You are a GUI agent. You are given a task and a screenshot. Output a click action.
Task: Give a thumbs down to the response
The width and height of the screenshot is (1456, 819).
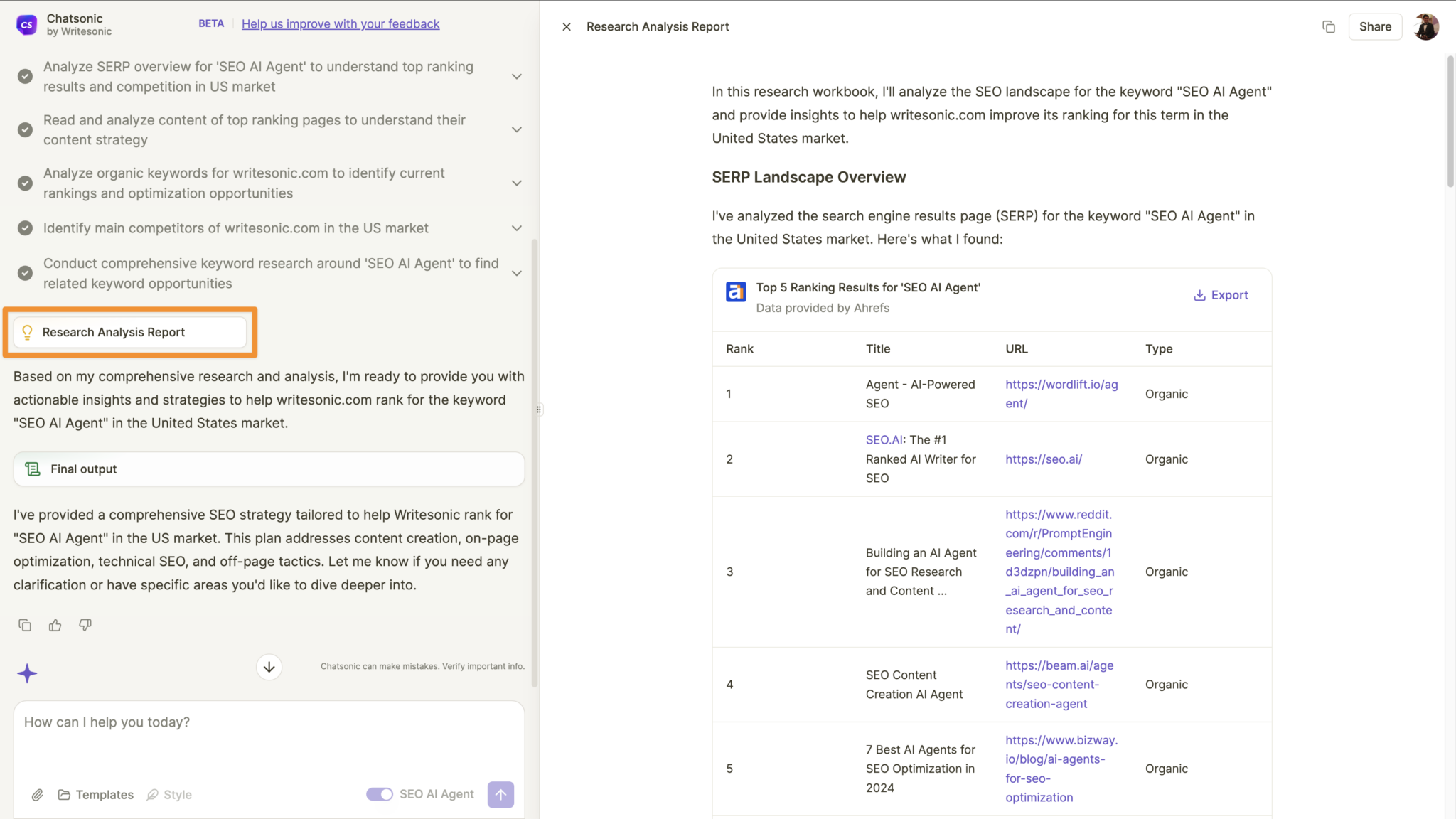click(x=85, y=624)
